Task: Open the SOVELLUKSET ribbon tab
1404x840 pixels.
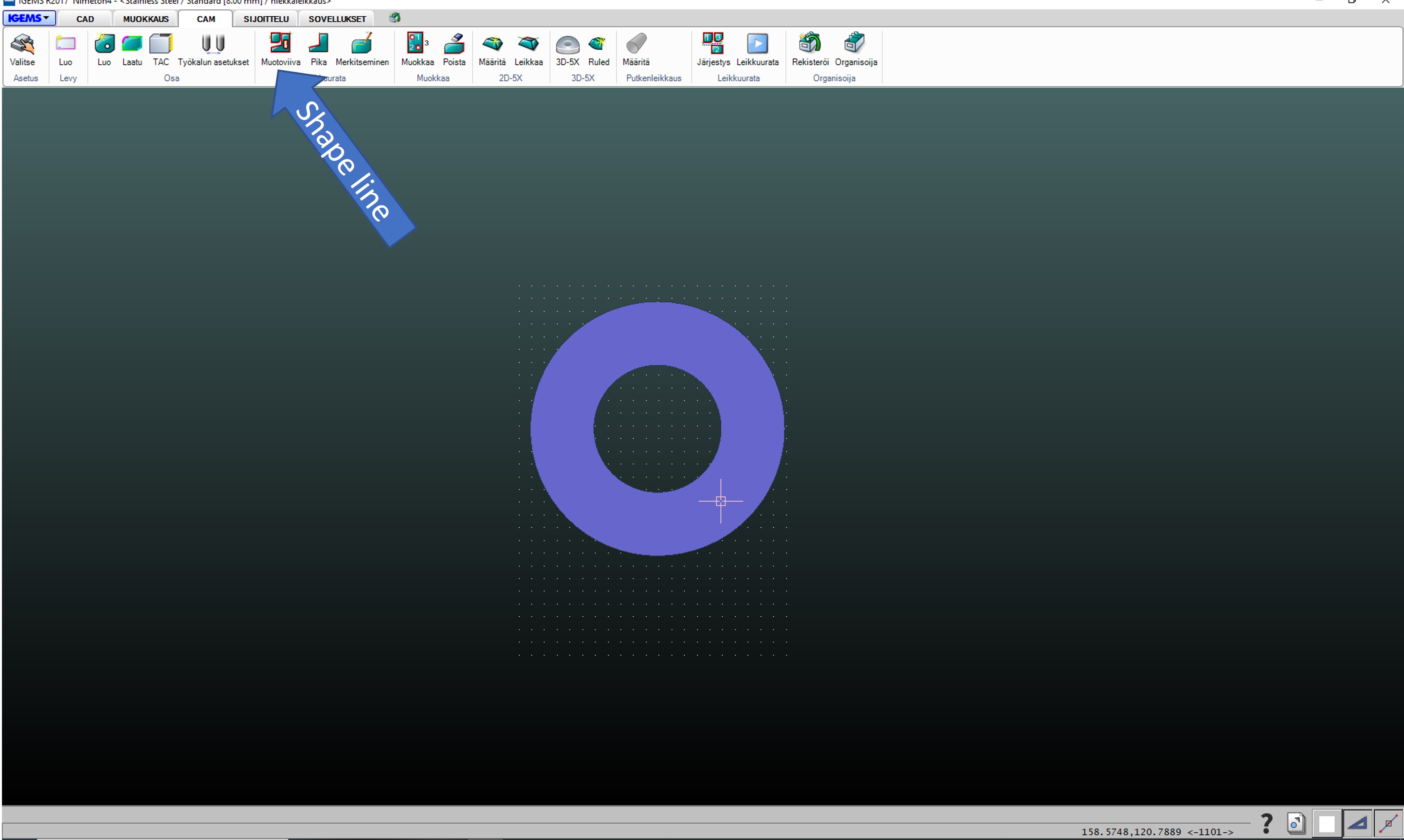Action: [337, 19]
